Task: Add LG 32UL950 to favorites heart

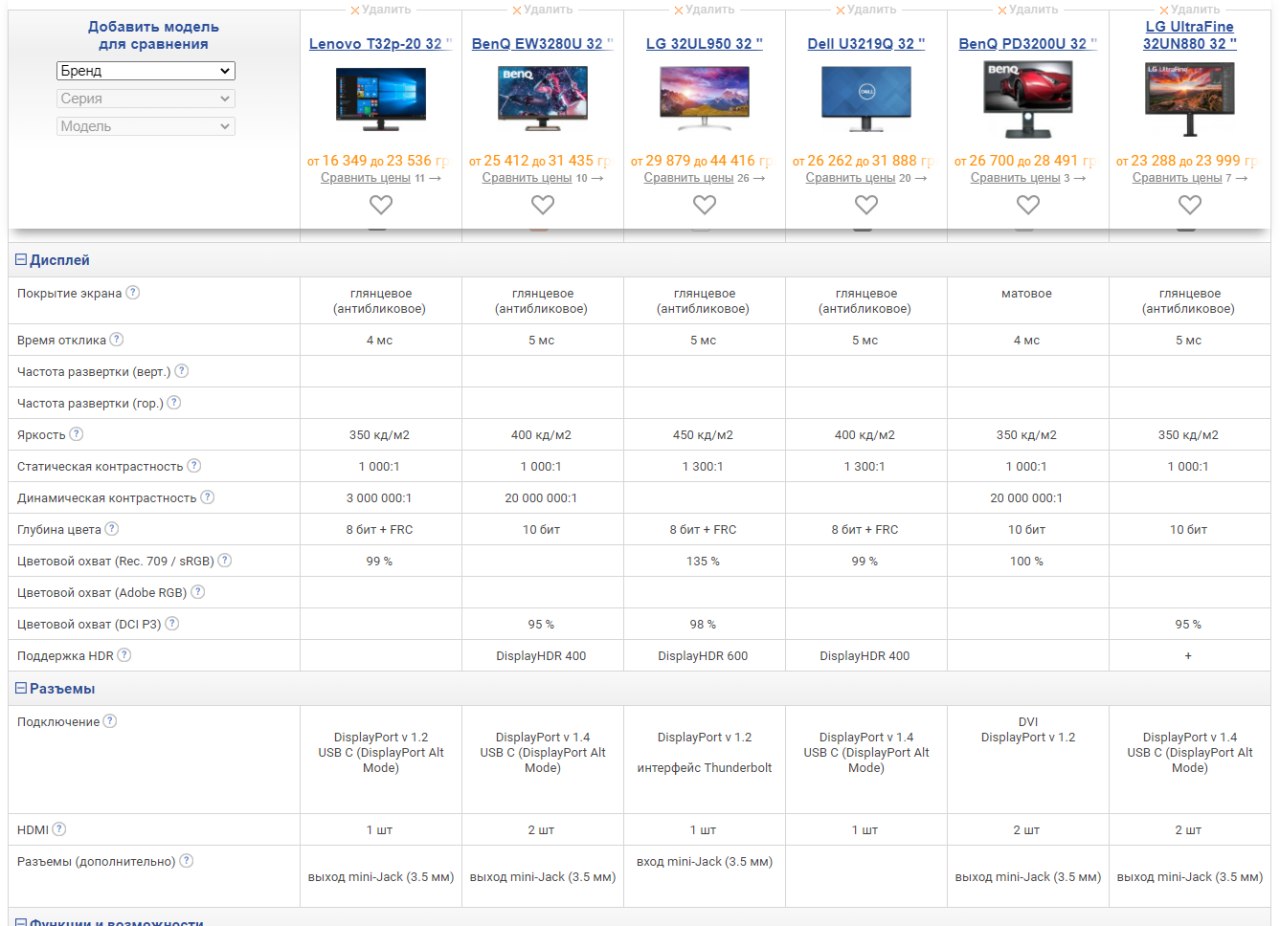Action: (704, 204)
